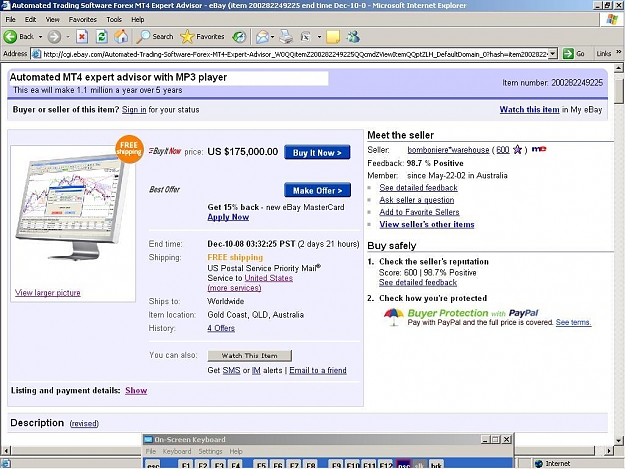Click the Back arrow icon in the toolbar
The height and width of the screenshot is (469, 625).
(x=10, y=37)
